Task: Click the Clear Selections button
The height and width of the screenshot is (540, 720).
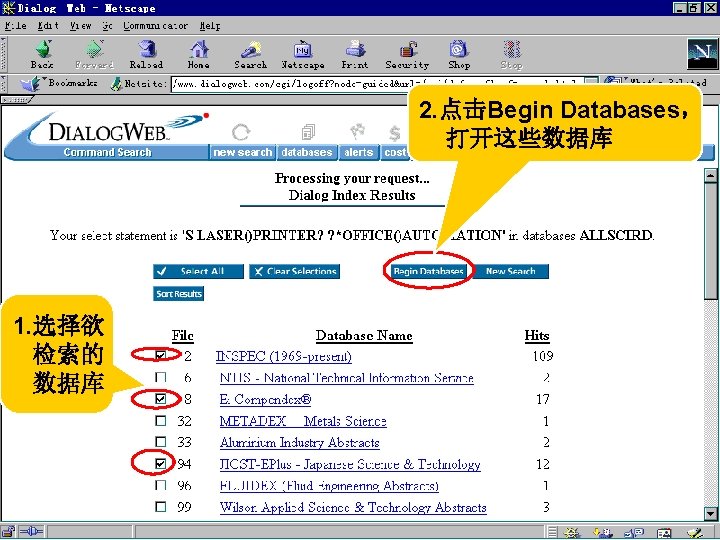Action: (295, 271)
